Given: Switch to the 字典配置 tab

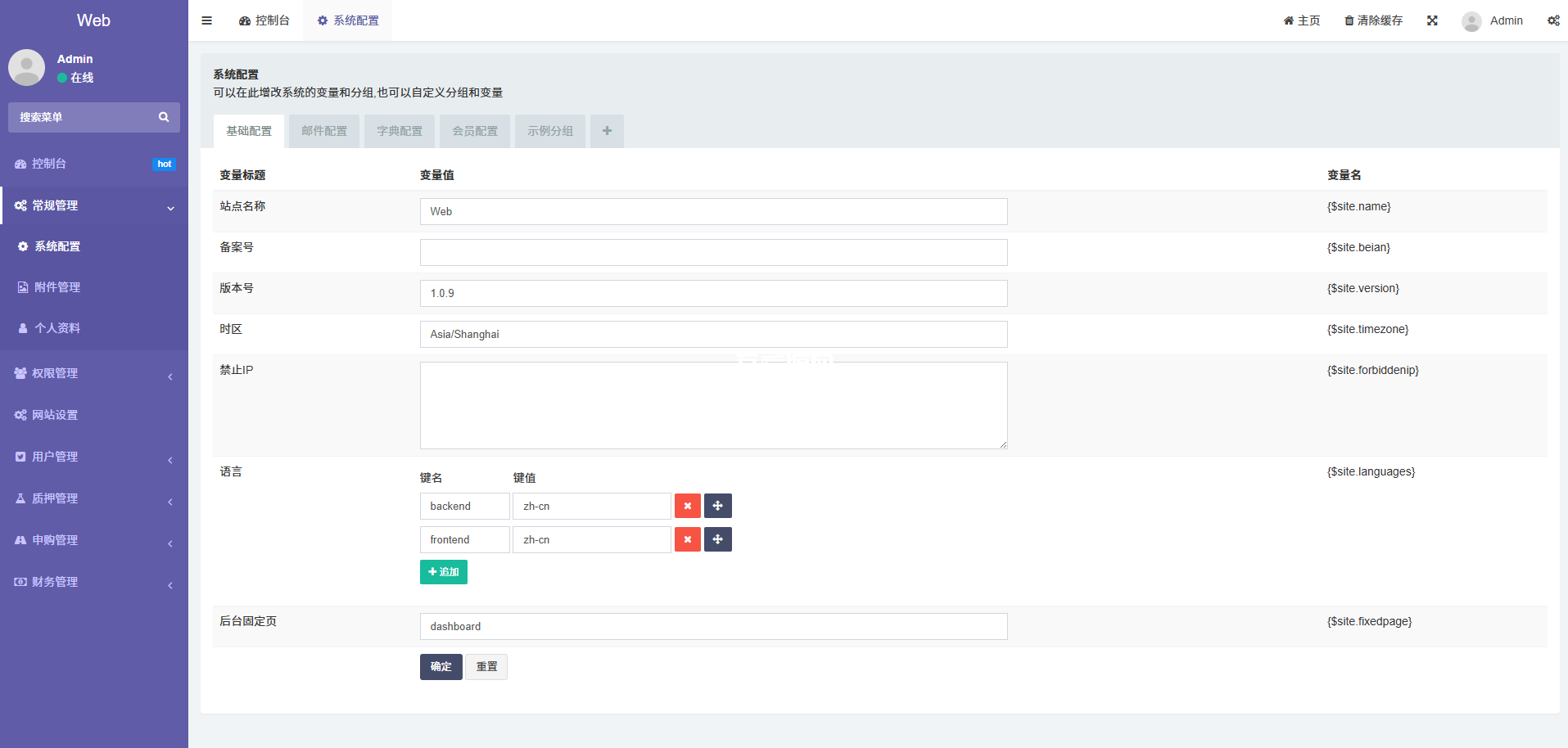Looking at the screenshot, I should [400, 131].
